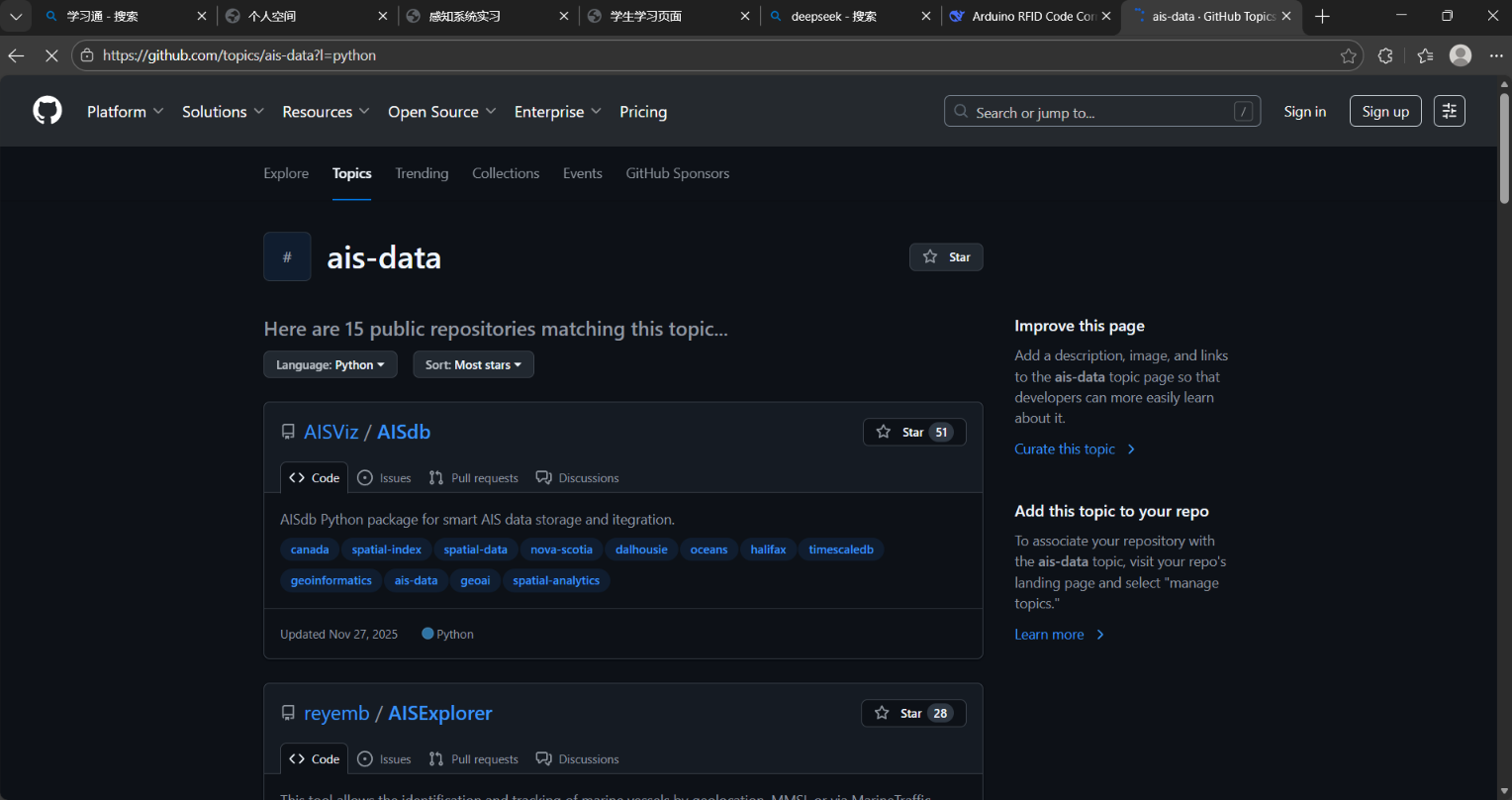Open GitHub appearance settings icon
The width and height of the screenshot is (1512, 800).
(1450, 111)
